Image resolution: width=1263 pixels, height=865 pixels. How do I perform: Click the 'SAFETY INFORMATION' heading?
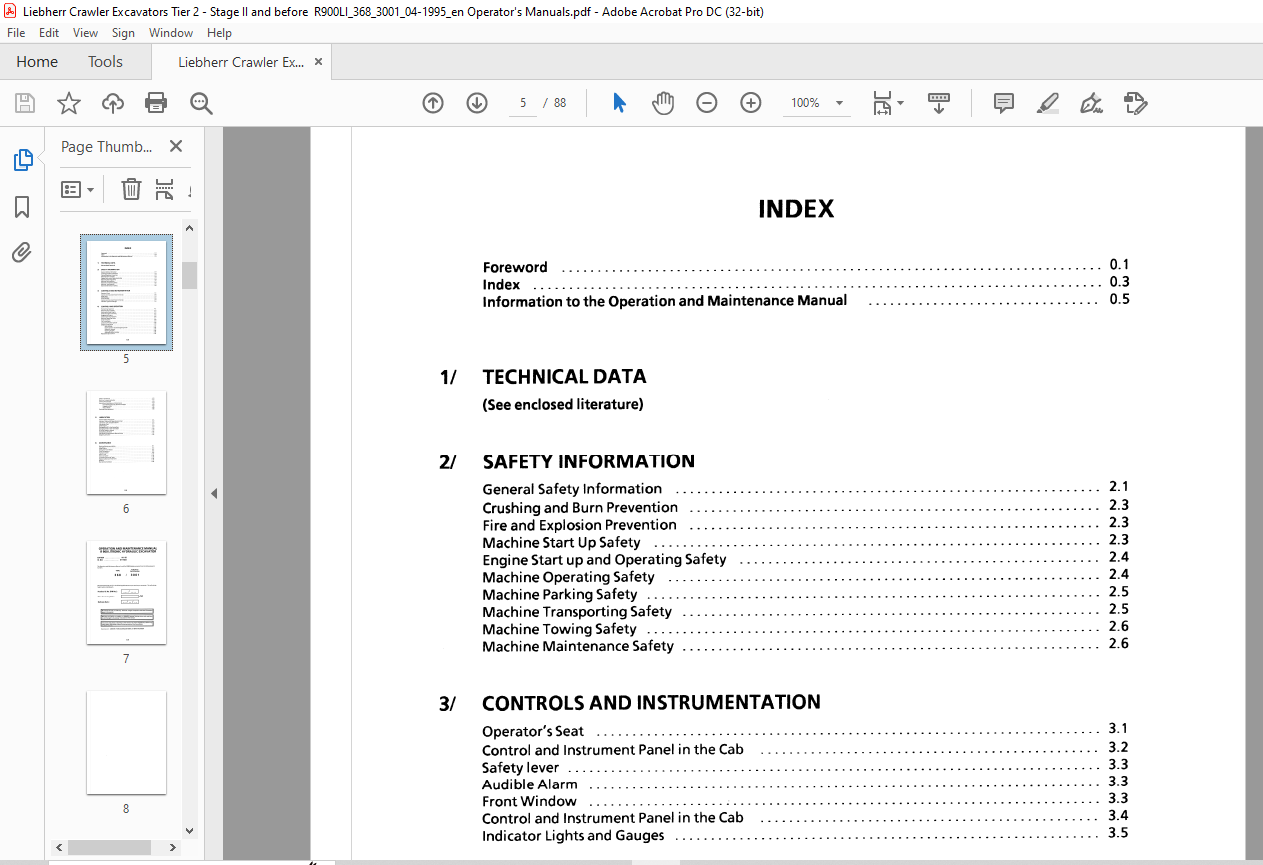[588, 461]
